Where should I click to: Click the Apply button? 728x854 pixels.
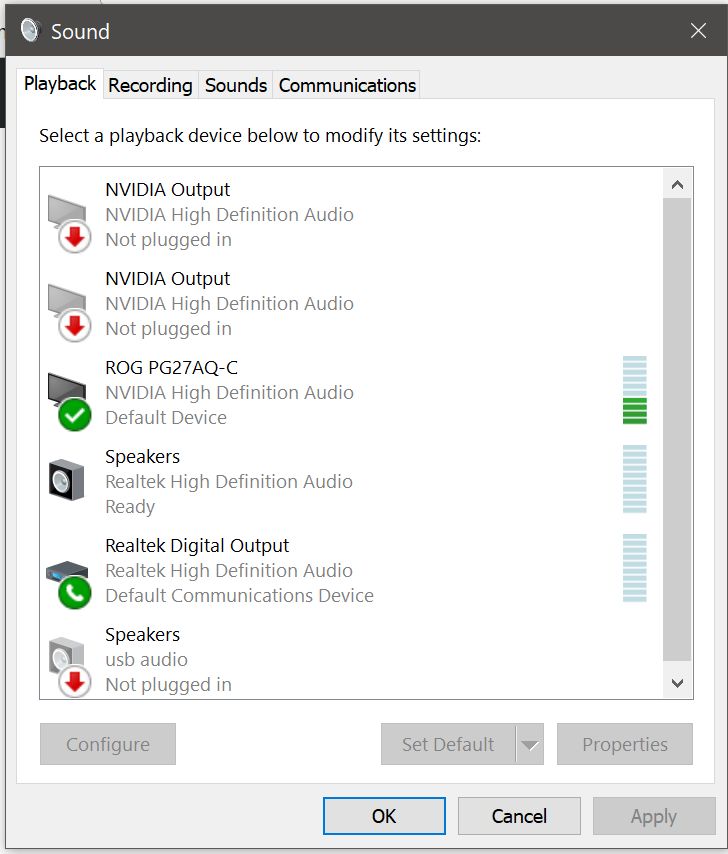[654, 816]
